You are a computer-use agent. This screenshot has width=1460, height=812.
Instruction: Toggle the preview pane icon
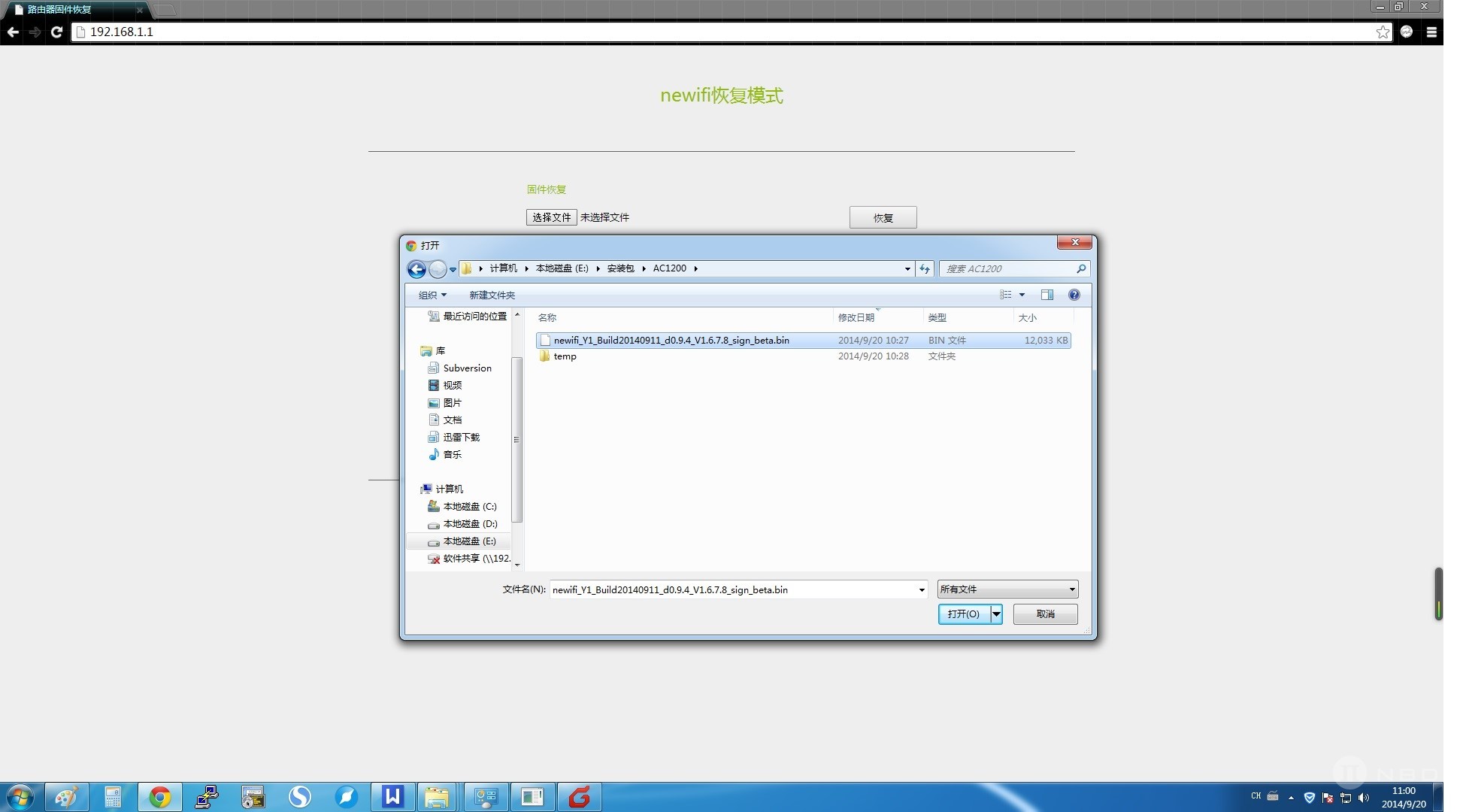1047,295
